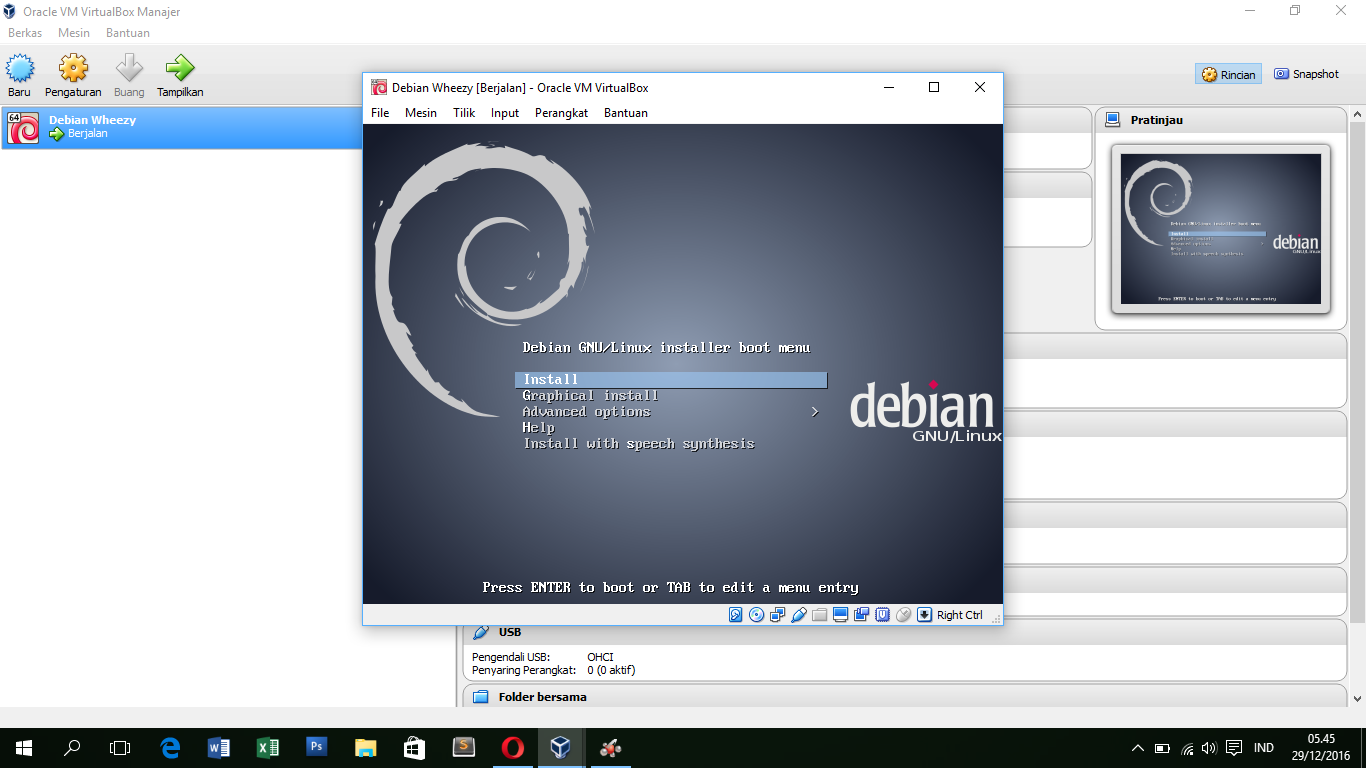Click the greyed Buang toolbar icon
This screenshot has width=1366, height=768.
tap(129, 69)
